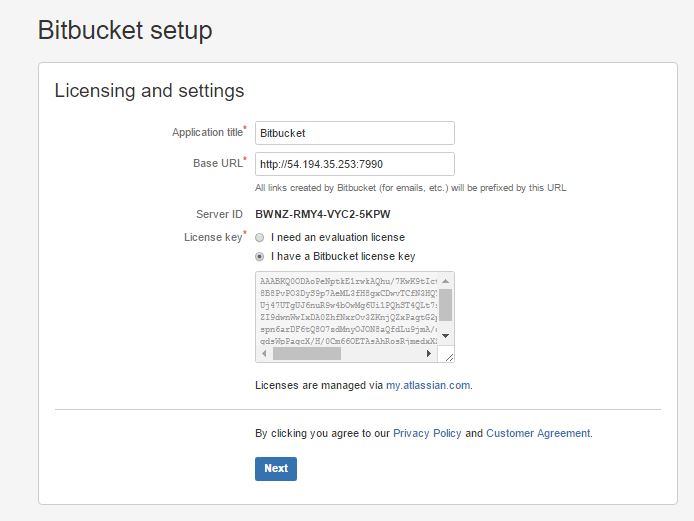This screenshot has width=694, height=521.
Task: Click the Application title input field
Action: [354, 133]
